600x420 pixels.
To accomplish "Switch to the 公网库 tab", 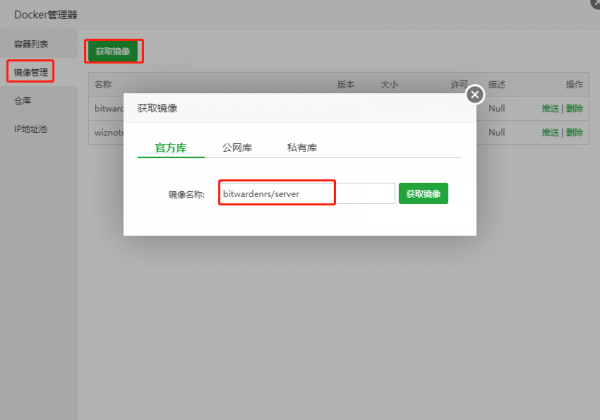I will pyautogui.click(x=237, y=147).
